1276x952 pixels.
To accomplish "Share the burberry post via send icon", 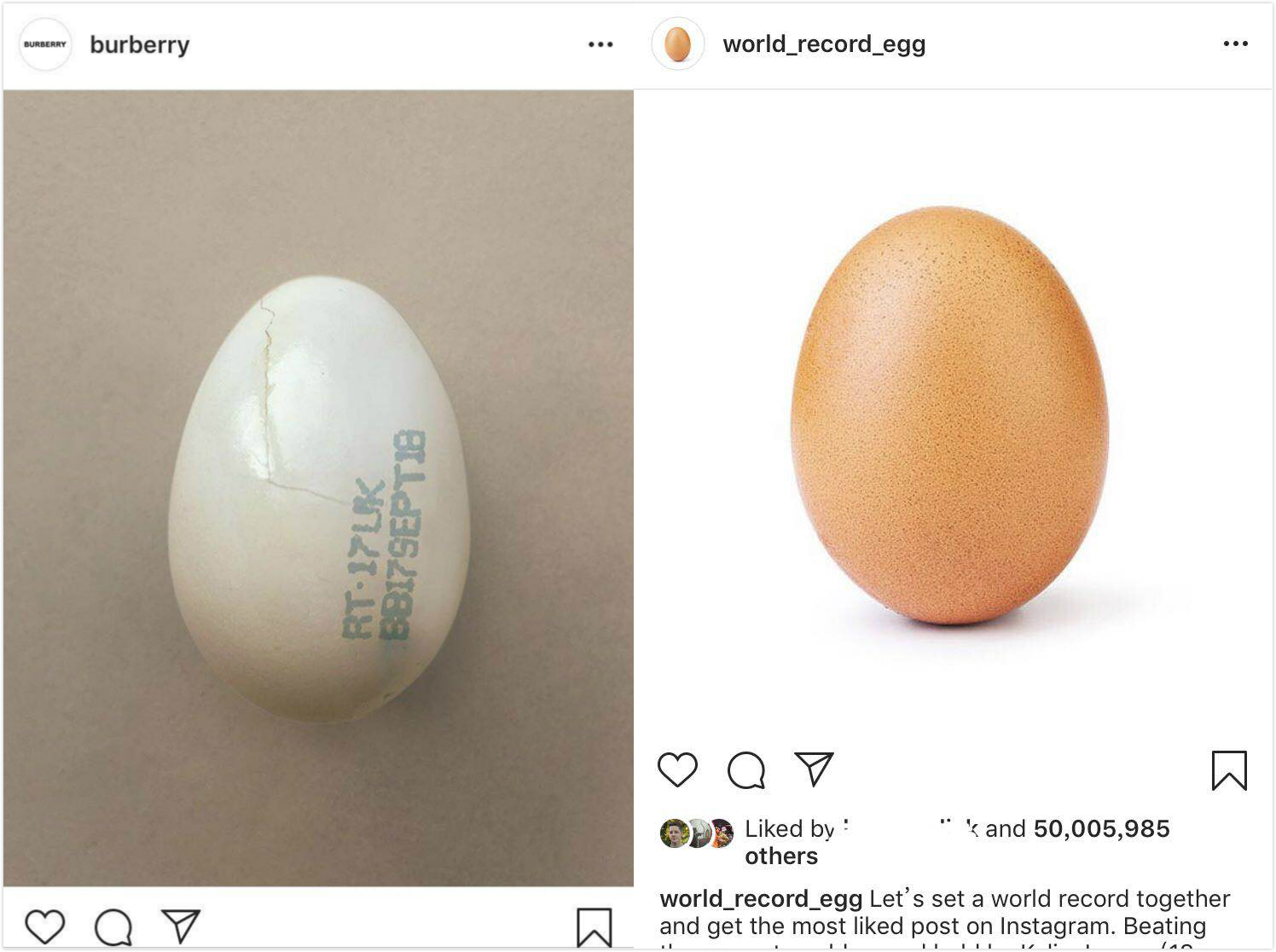I will pos(181,926).
